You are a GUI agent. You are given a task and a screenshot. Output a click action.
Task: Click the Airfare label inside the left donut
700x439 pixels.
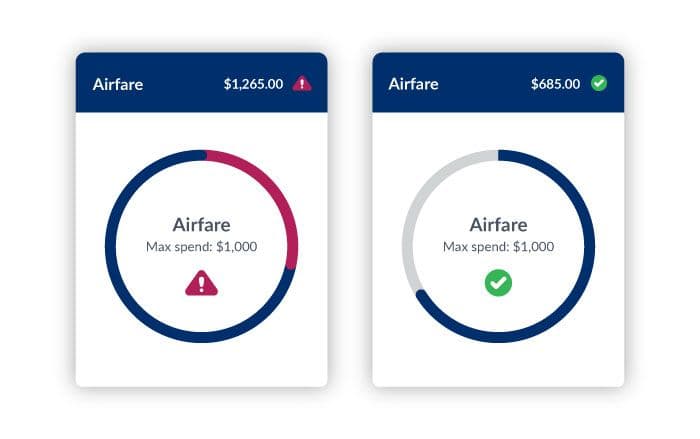tap(201, 224)
